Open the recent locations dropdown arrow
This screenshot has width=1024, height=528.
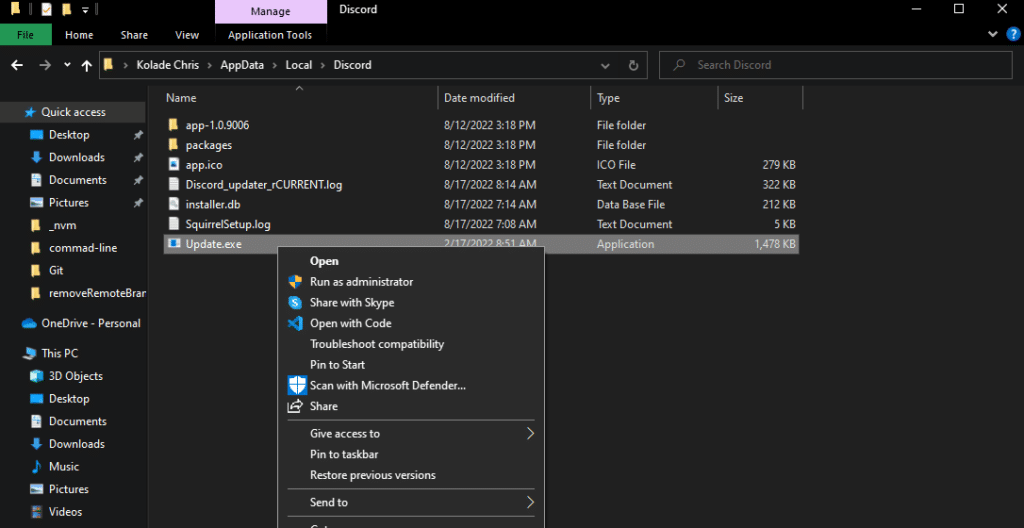click(x=67, y=65)
